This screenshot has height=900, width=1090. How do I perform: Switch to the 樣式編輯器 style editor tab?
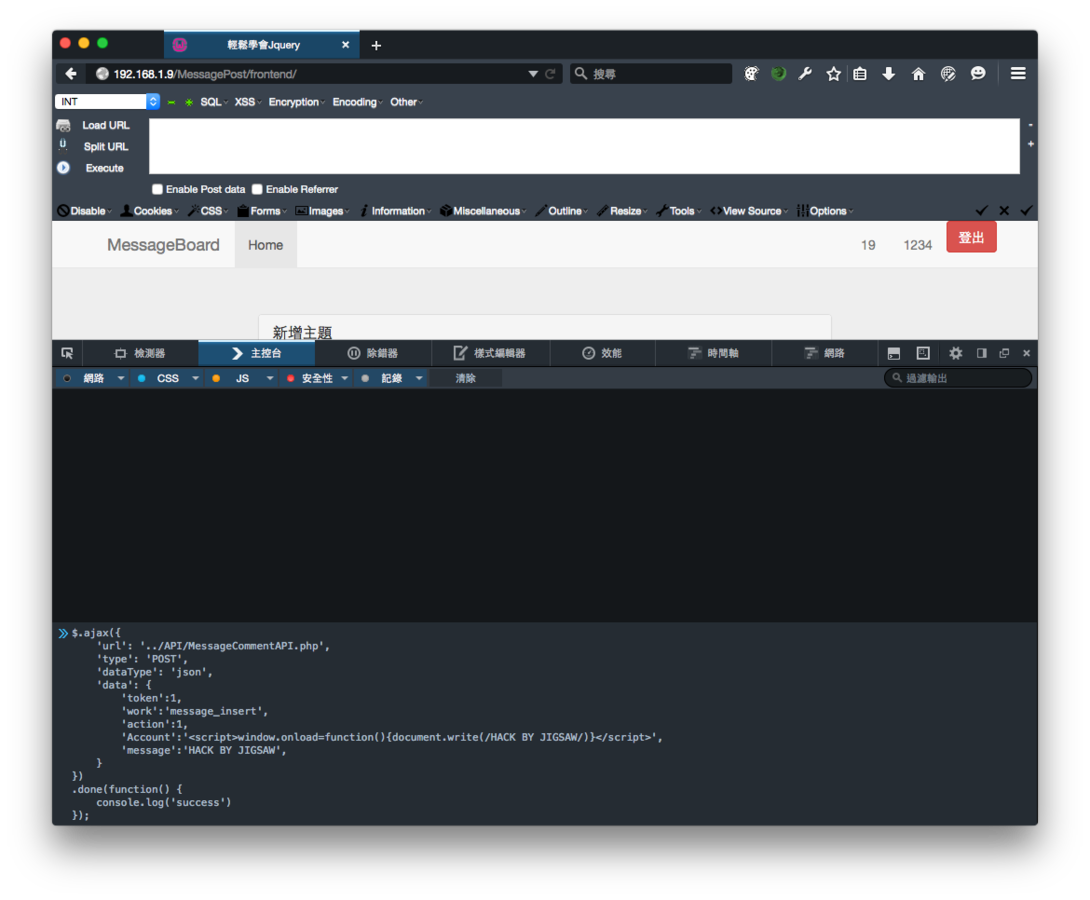click(490, 353)
